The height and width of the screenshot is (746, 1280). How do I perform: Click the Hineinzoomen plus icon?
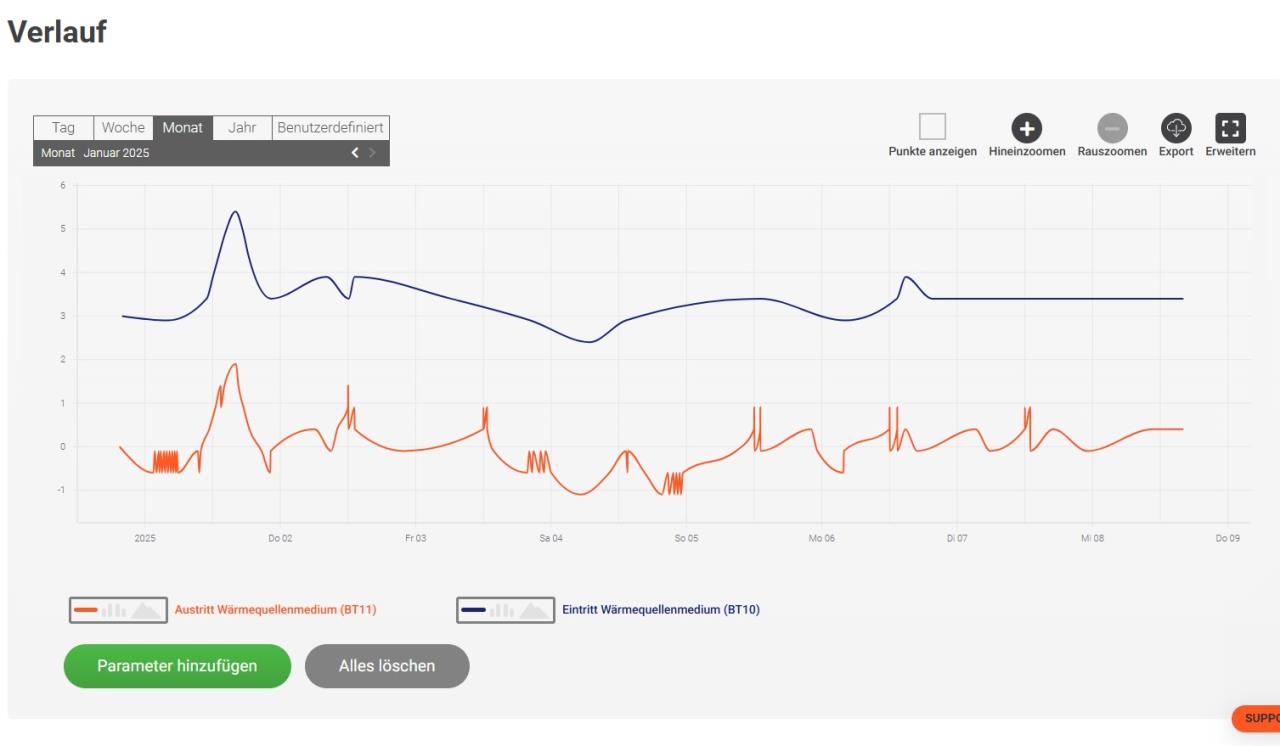pos(1027,128)
